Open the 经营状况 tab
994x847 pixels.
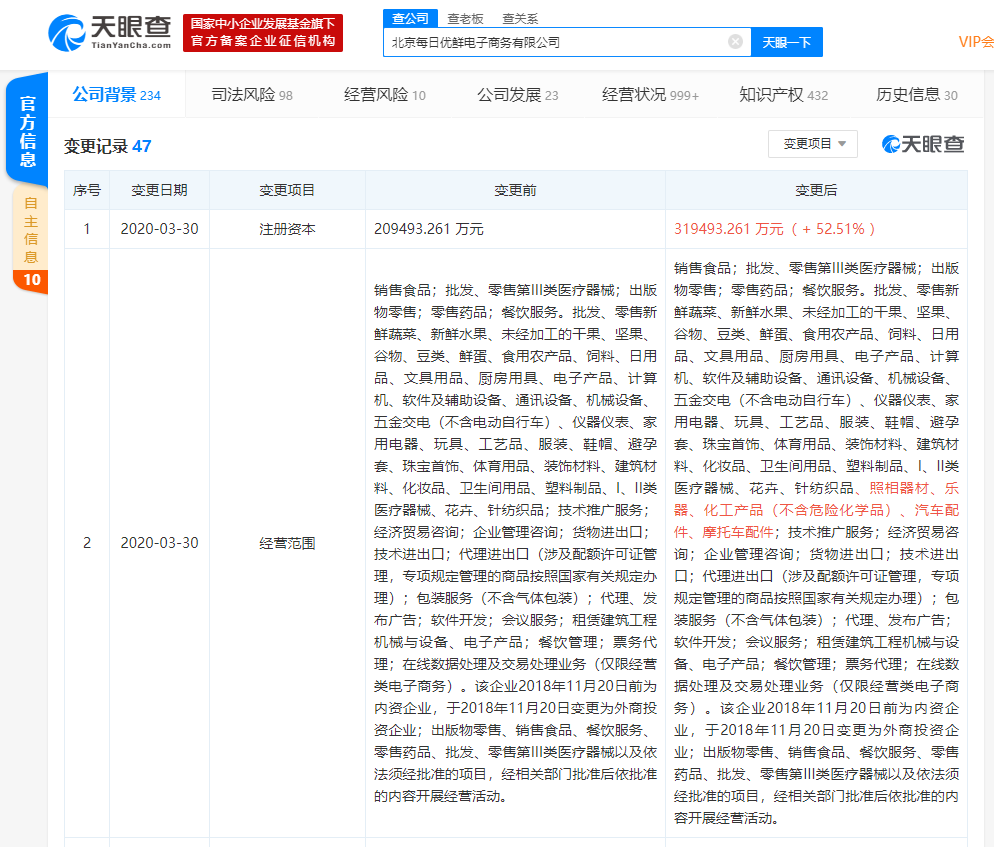click(x=650, y=95)
